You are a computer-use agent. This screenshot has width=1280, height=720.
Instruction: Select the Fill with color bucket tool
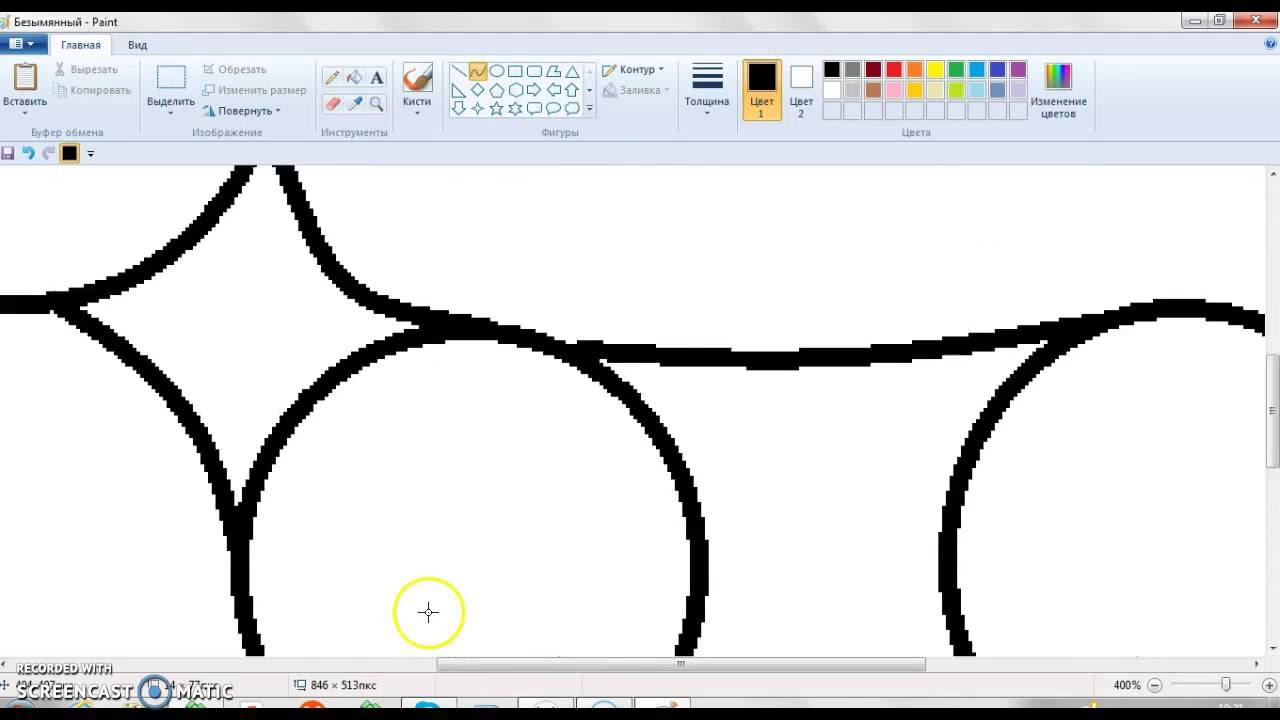click(354, 78)
